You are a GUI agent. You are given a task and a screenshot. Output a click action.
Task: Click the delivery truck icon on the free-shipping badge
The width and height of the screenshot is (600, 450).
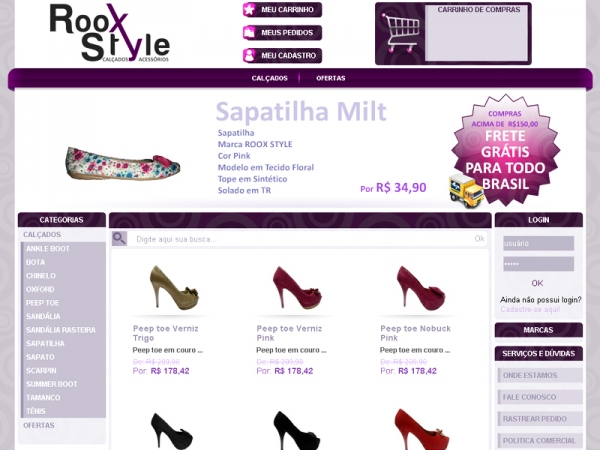[466, 191]
